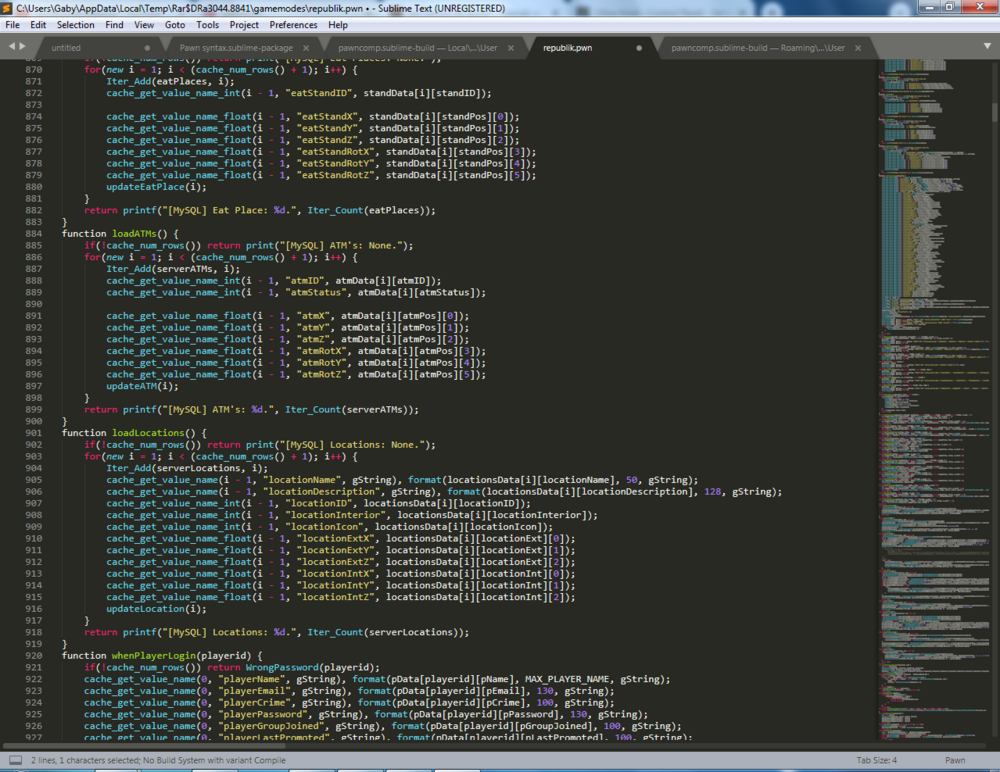
Task: Open the Edit menu
Action: [38, 25]
